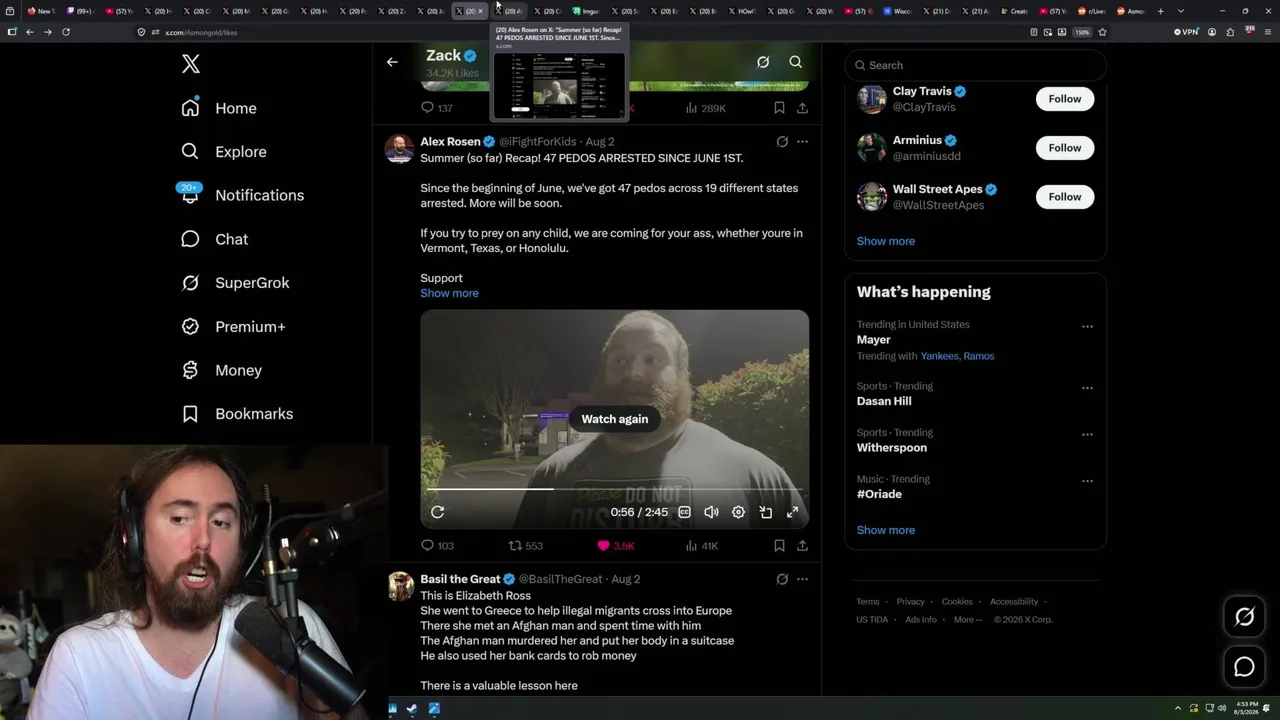Go back with the browser toolbar arrow
The image size is (1280, 720).
pyautogui.click(x=30, y=32)
